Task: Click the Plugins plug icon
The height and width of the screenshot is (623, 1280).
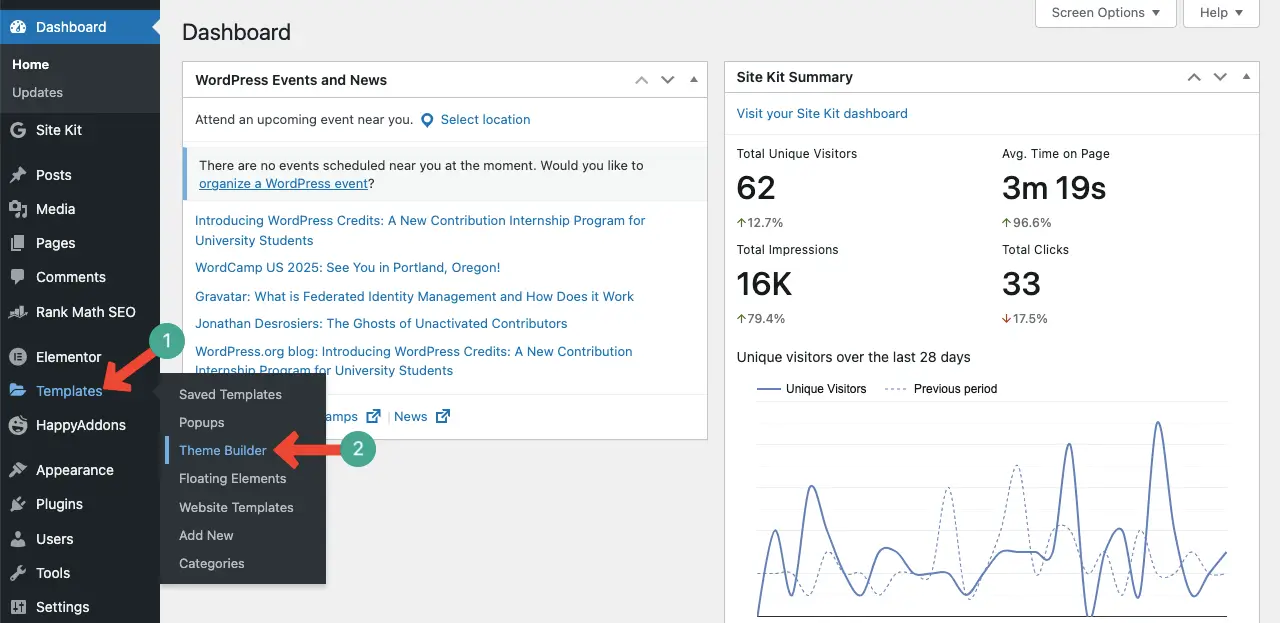Action: point(18,504)
